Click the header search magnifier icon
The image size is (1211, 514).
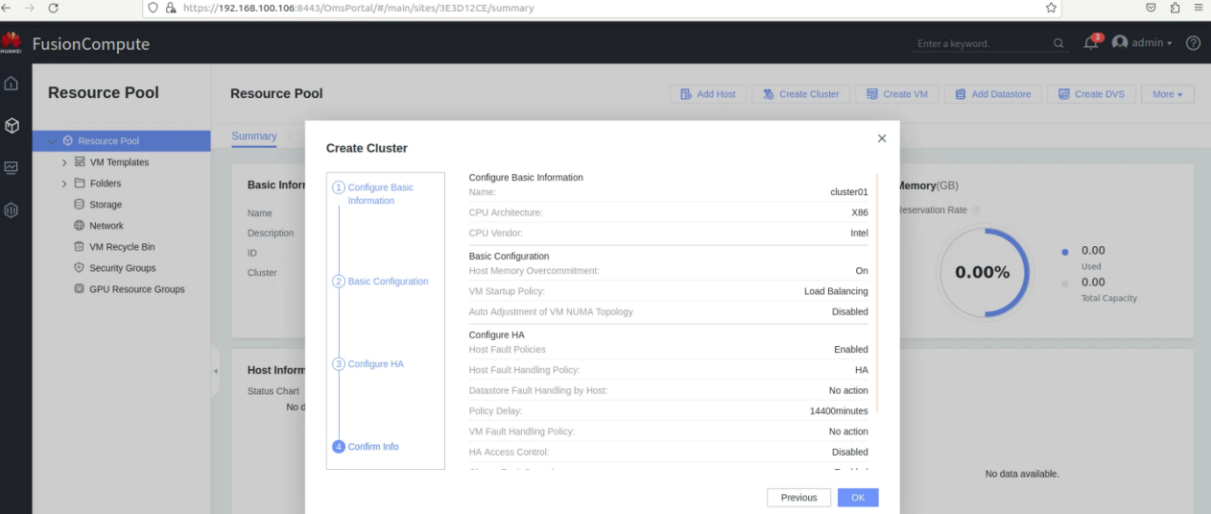coord(1059,43)
